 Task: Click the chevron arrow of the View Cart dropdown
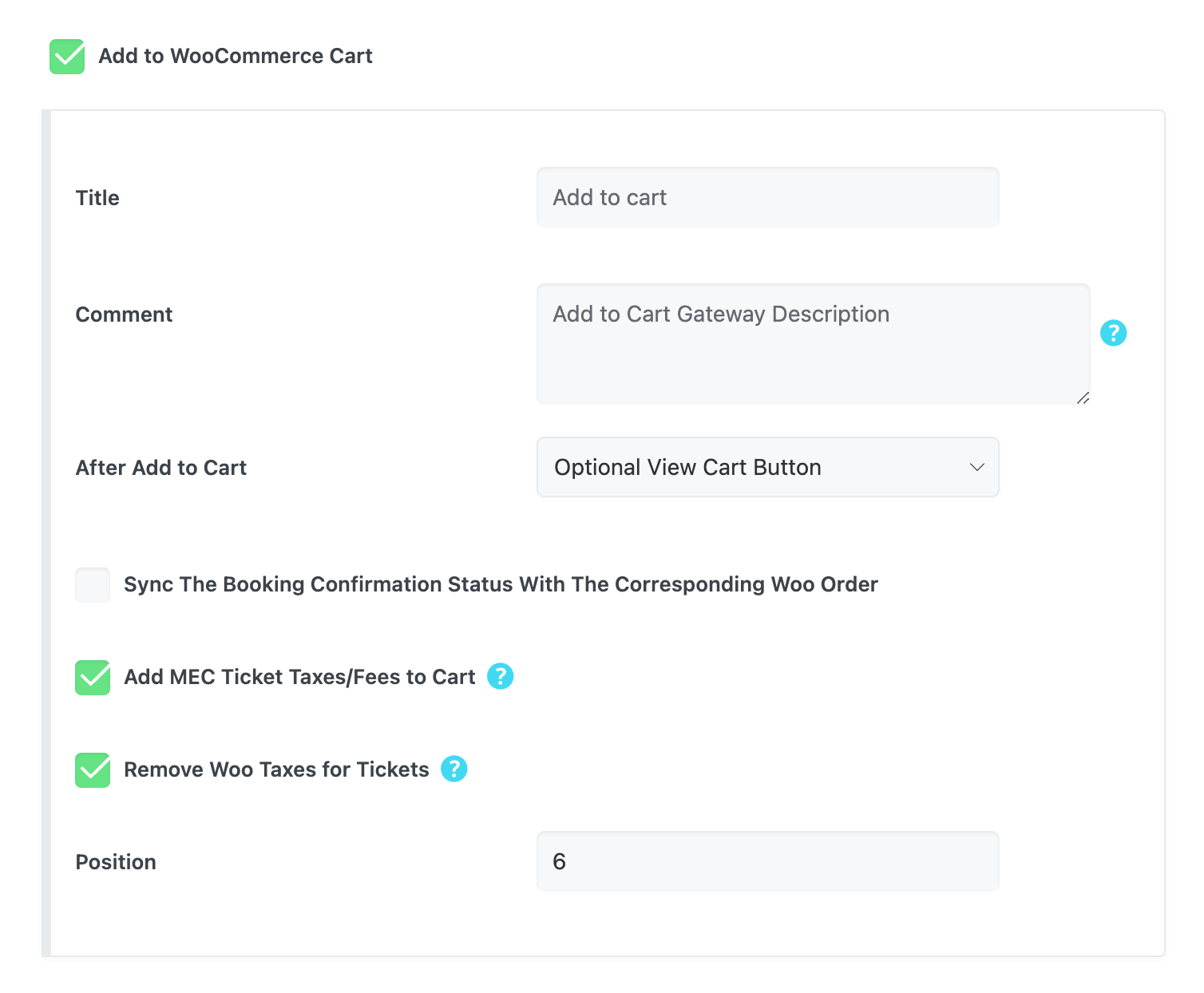[976, 467]
